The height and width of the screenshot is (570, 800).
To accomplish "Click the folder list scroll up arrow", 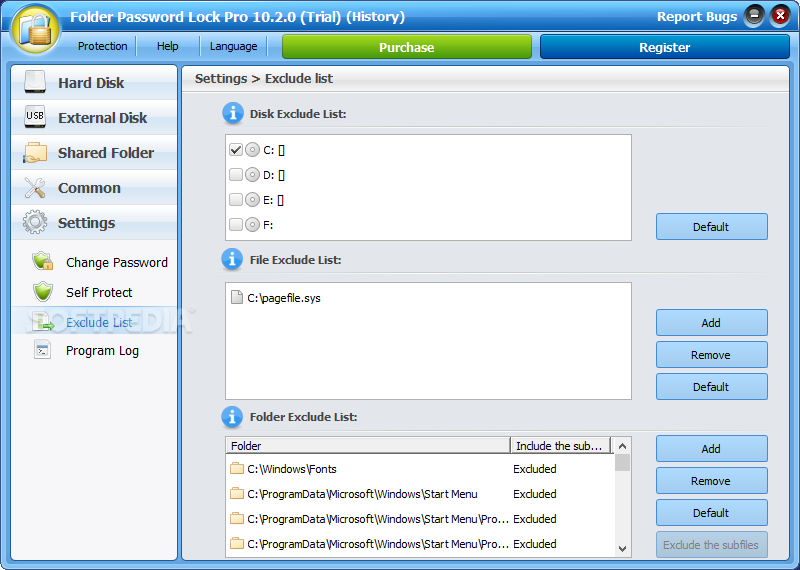I will point(622,446).
